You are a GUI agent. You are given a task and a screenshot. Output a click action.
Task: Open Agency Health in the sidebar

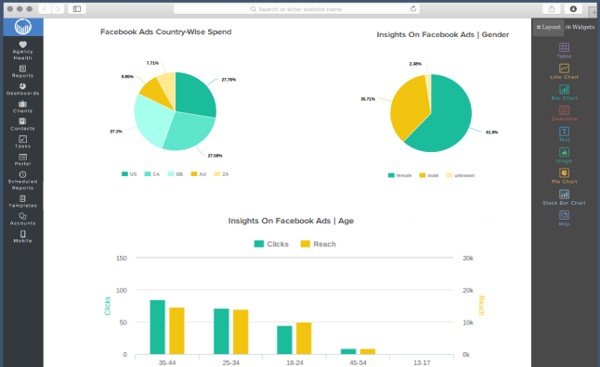pyautogui.click(x=23, y=51)
